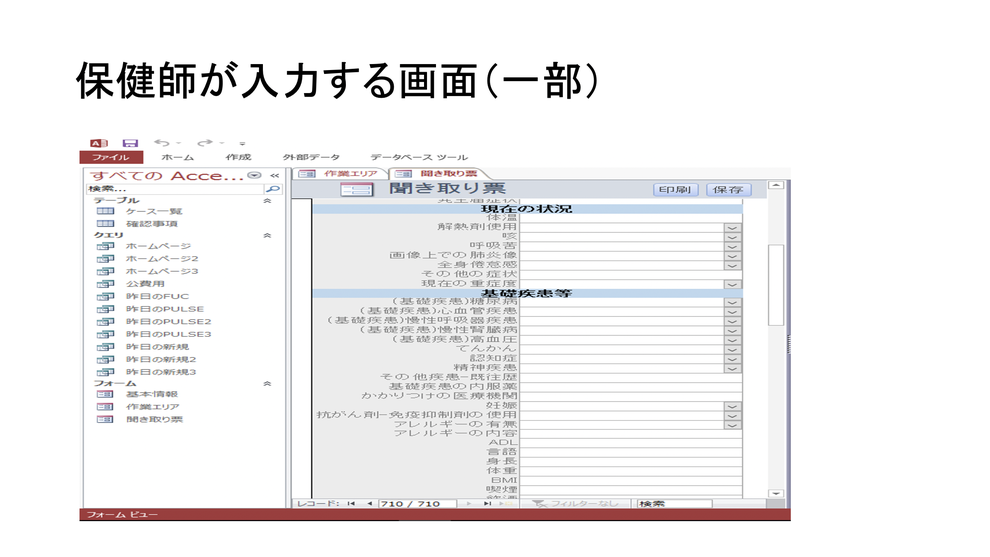Switch to the 外部データ ribbon tab

click(x=311, y=157)
